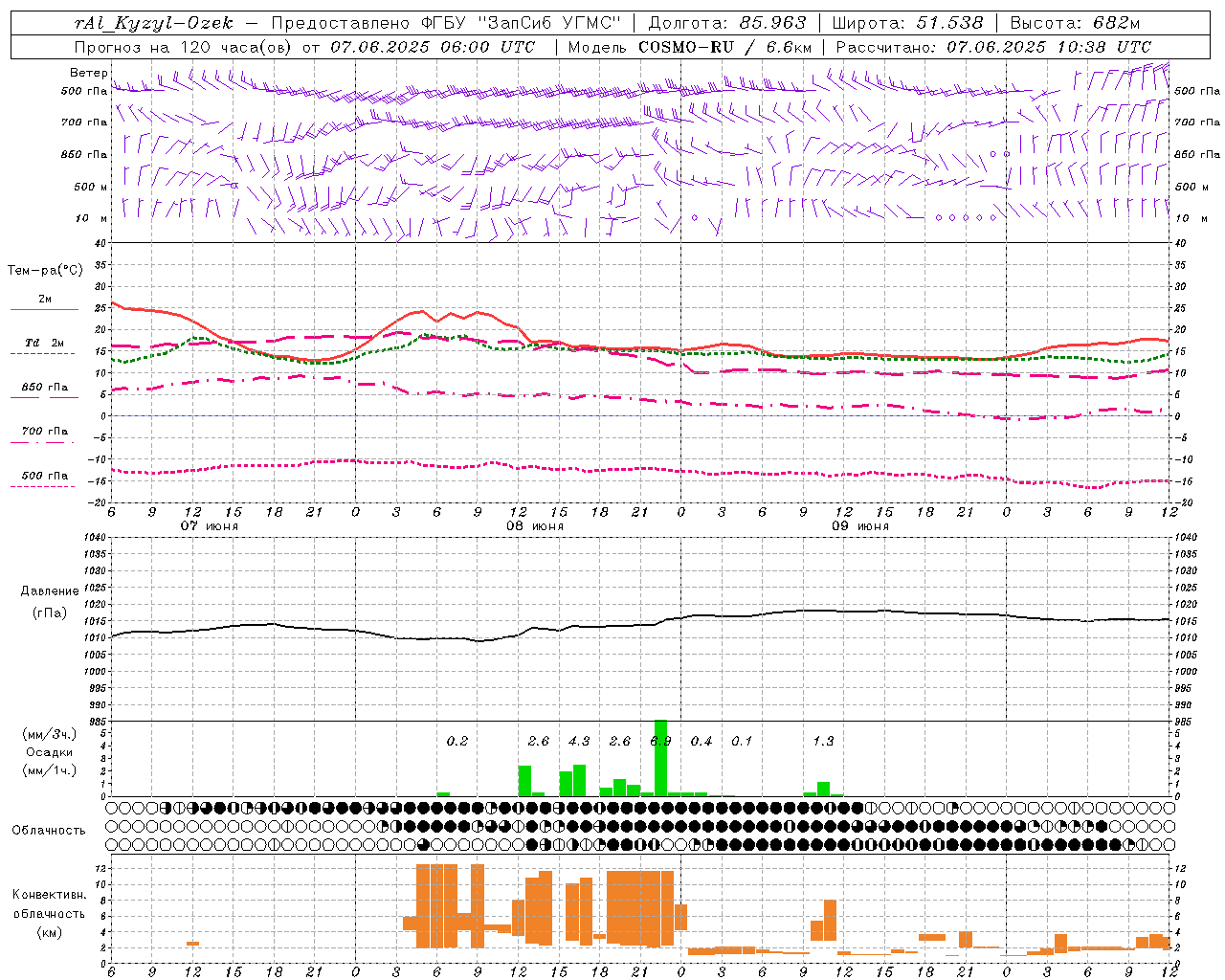Click the Осадки precipitation panel label
The image size is (1225, 980).
coord(49,752)
